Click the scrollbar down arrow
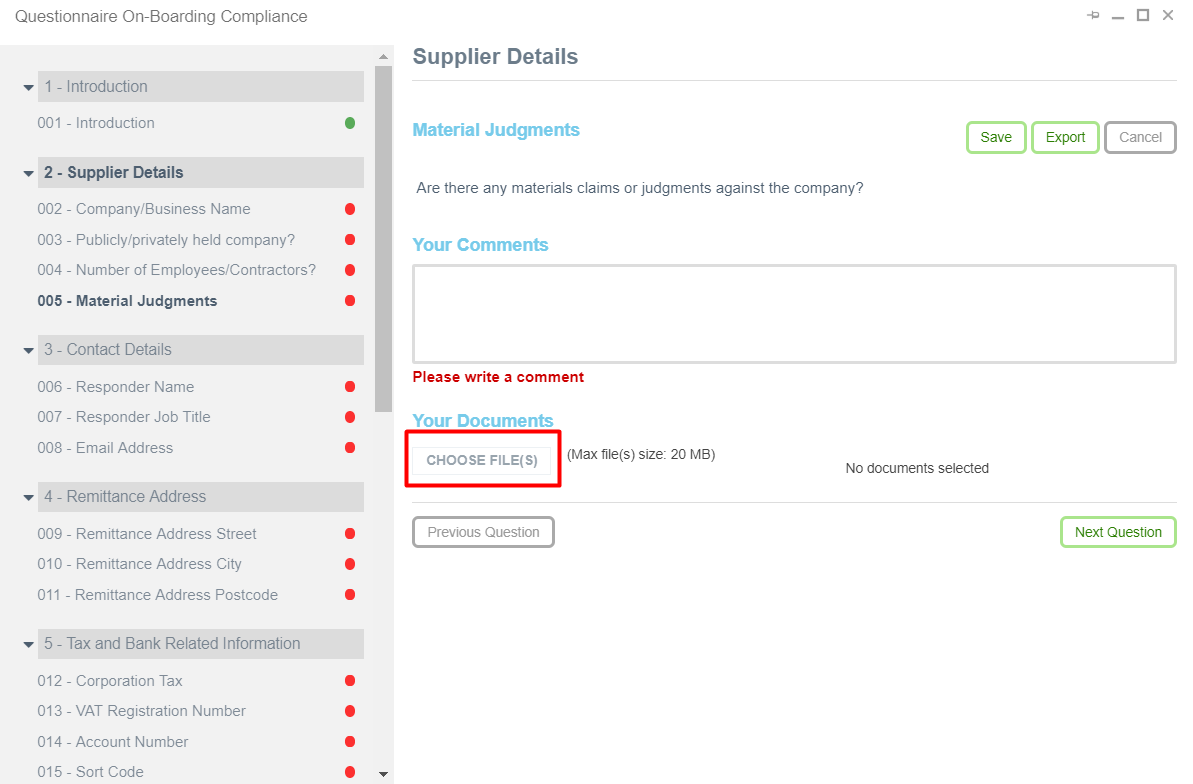The image size is (1193, 784). pyautogui.click(x=383, y=772)
